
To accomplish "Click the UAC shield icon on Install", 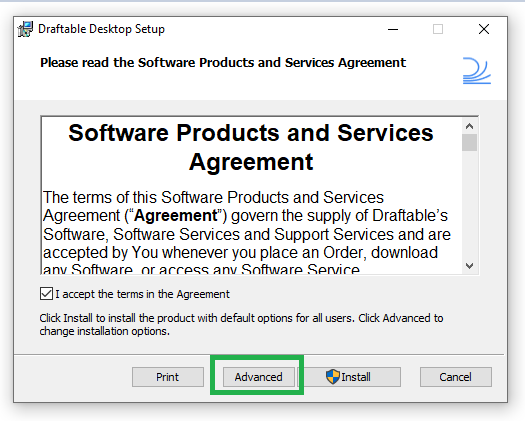I will click(x=333, y=377).
